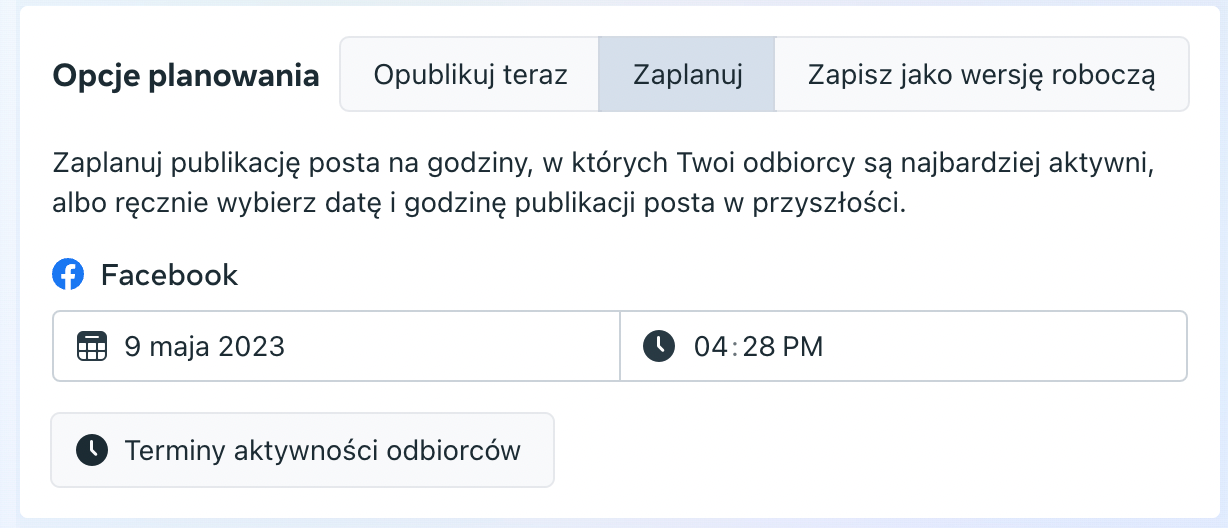Select the Zaplanuj scheduling tab
This screenshot has width=1228, height=528.
pyautogui.click(x=687, y=75)
